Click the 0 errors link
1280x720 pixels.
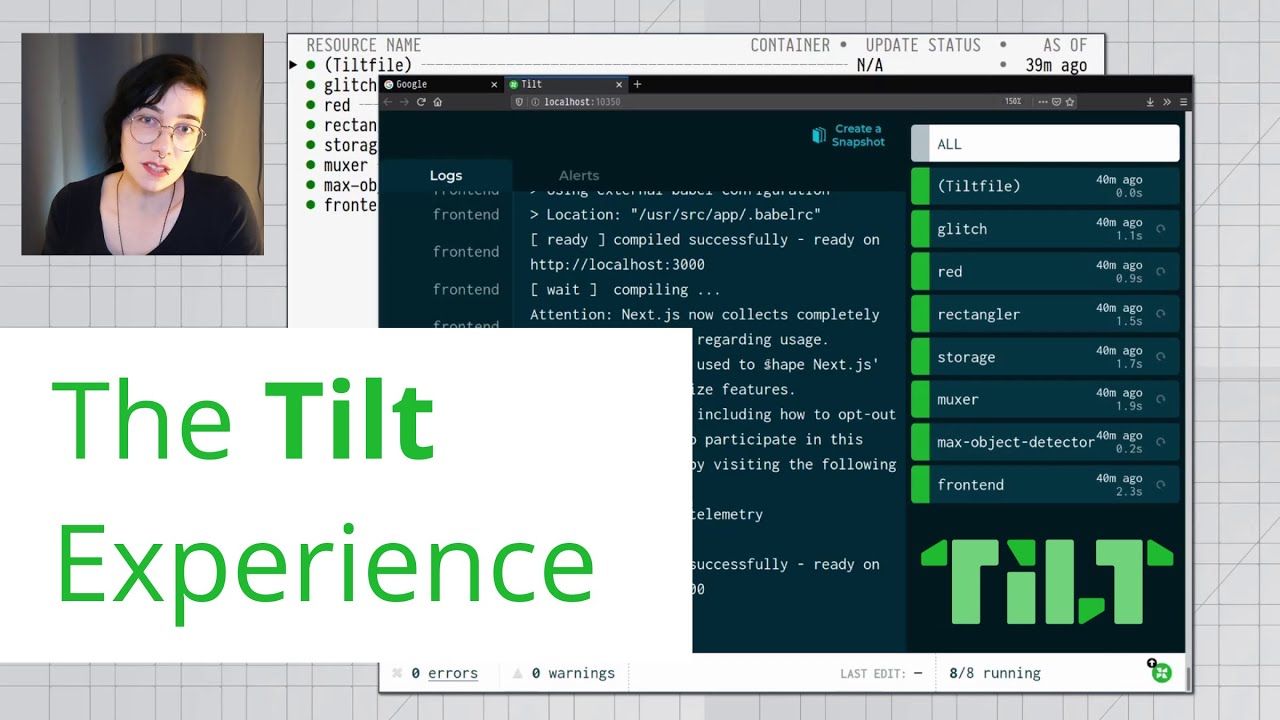(444, 673)
